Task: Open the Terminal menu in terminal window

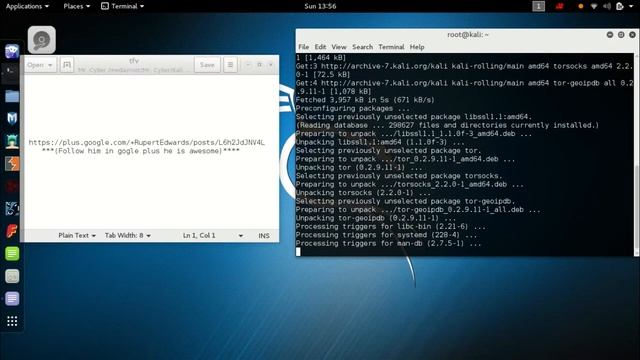Action: coord(391,47)
